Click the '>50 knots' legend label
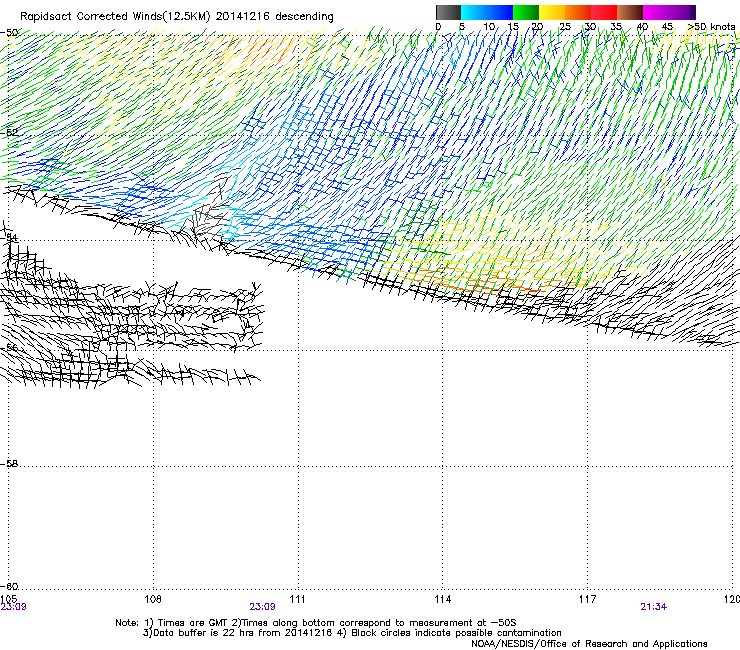This screenshot has height=650, width=740. [x=711, y=27]
